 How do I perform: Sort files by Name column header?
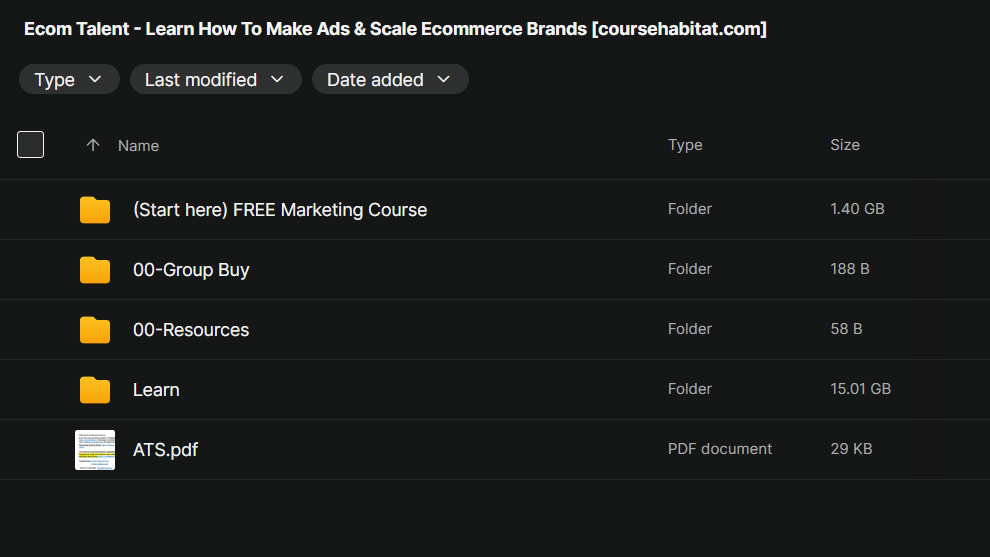[x=138, y=146]
